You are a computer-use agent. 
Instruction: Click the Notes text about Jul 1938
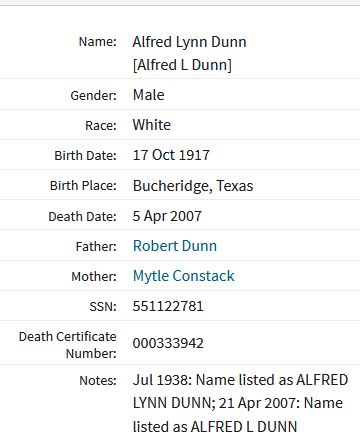pyautogui.click(x=240, y=403)
